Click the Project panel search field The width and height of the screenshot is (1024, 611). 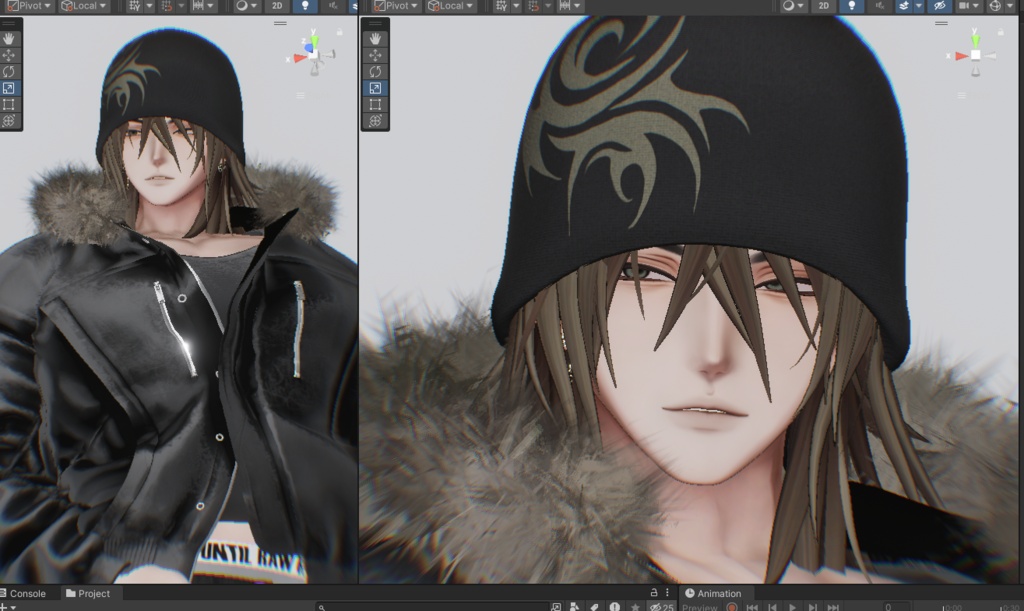[431, 607]
